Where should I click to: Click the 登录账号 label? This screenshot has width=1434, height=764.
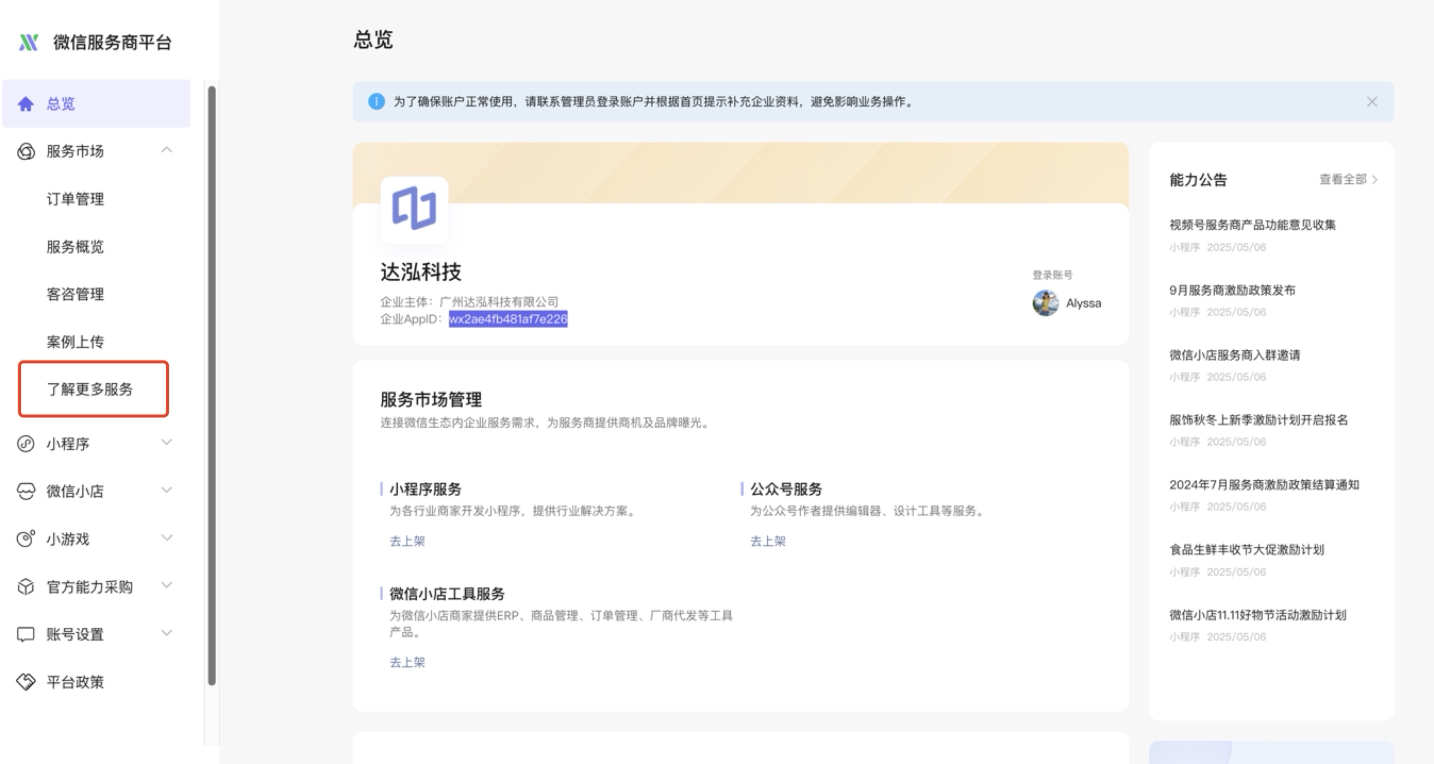click(1053, 274)
